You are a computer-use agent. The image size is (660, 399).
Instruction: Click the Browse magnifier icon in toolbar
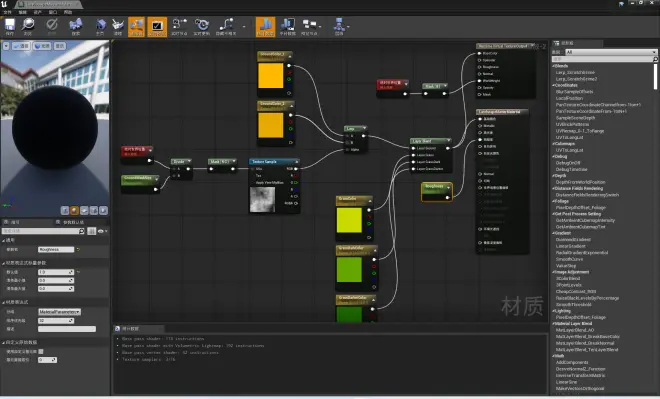coord(28,25)
